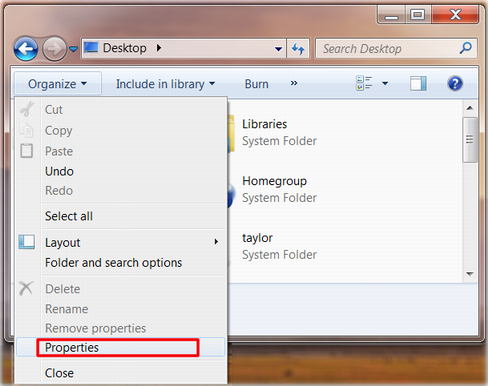Expand the Layout submenu arrow

tap(216, 242)
